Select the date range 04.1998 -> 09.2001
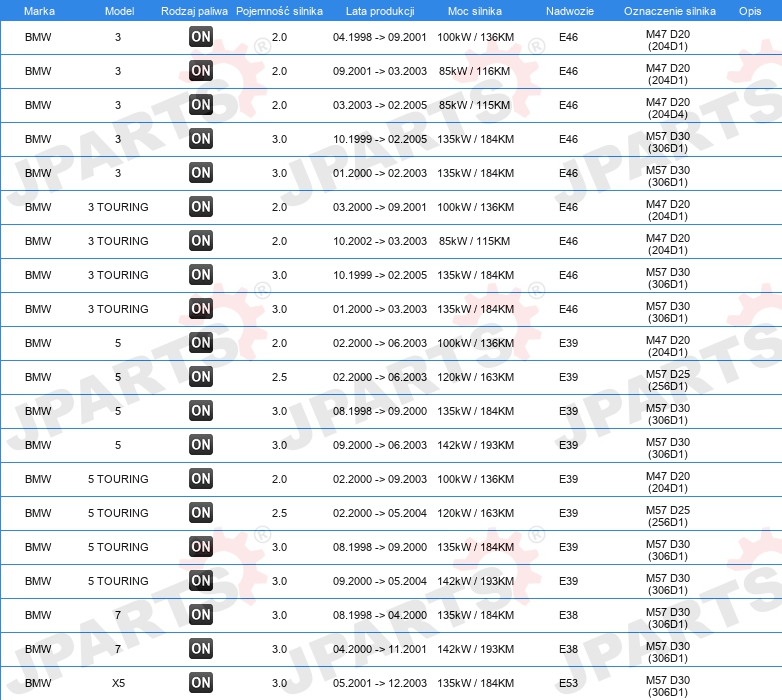782x700 pixels. pyautogui.click(x=380, y=37)
